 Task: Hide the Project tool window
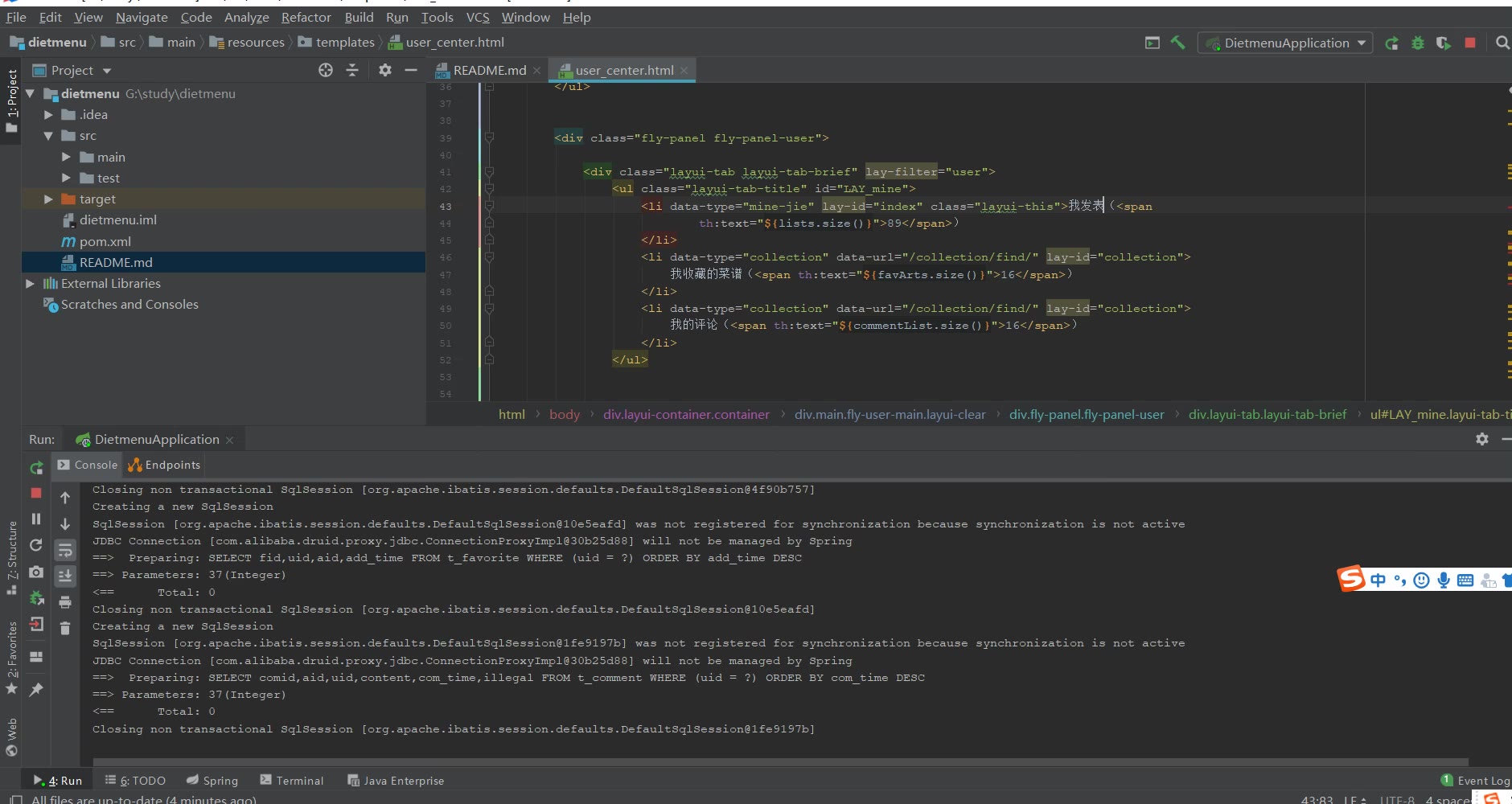pyautogui.click(x=411, y=70)
